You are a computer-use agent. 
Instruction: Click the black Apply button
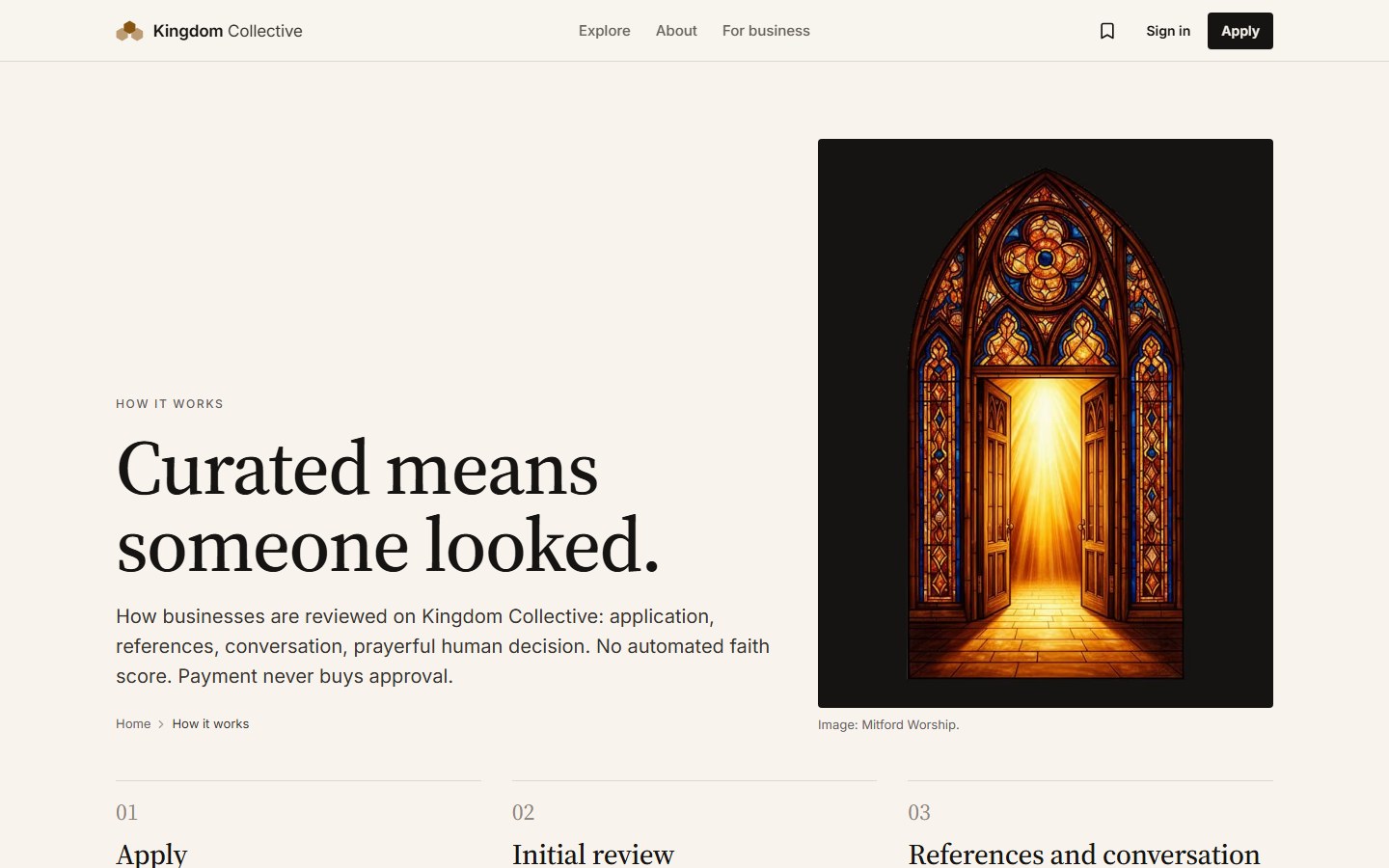point(1240,31)
